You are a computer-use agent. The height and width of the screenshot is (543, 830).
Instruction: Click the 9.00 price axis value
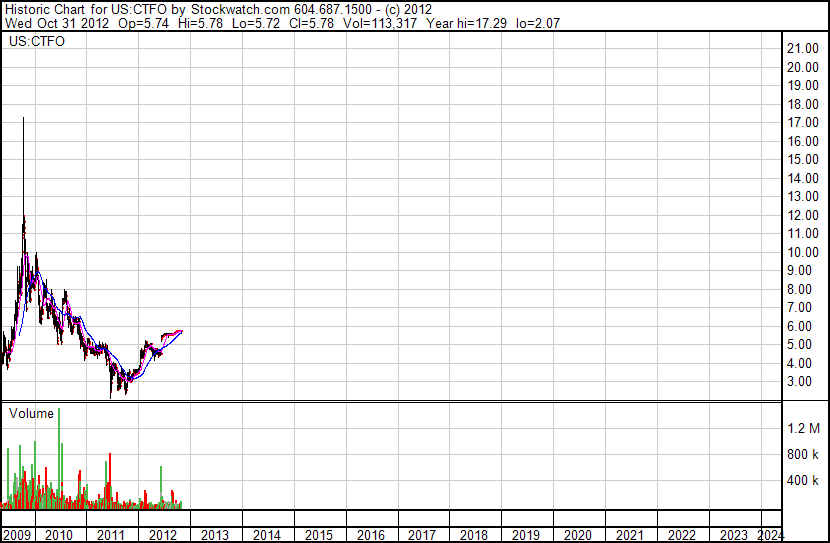coord(800,270)
